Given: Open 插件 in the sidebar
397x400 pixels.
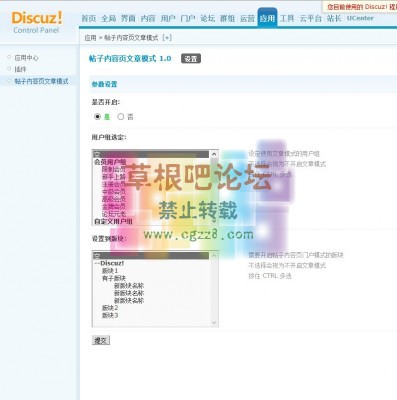Looking at the screenshot, I should pos(20,69).
